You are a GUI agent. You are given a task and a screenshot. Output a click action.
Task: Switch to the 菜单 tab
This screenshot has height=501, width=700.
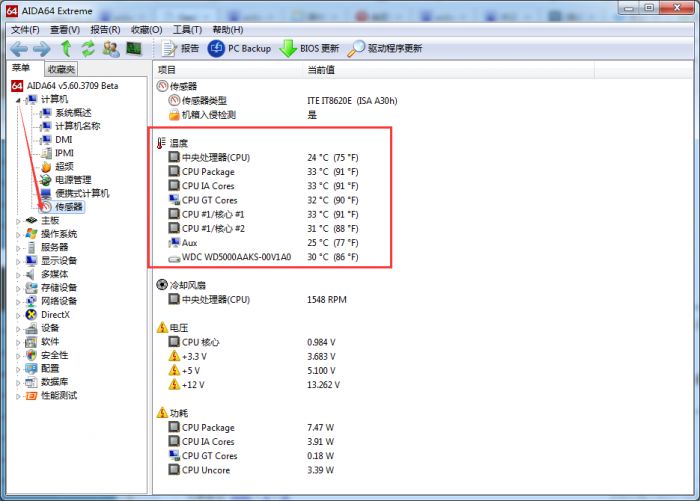coord(21,68)
